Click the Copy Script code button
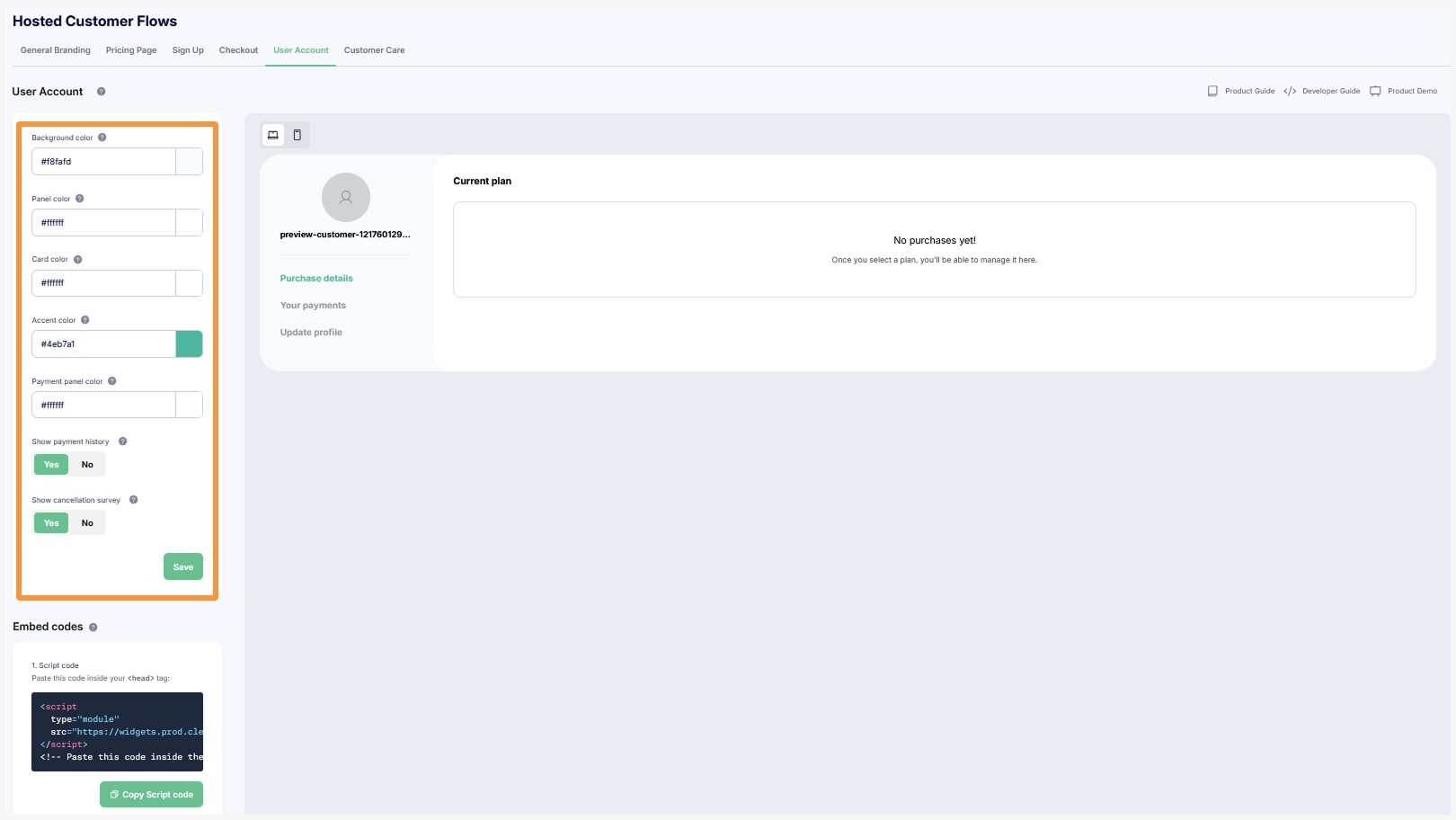The height and width of the screenshot is (820, 1456). pos(152,795)
